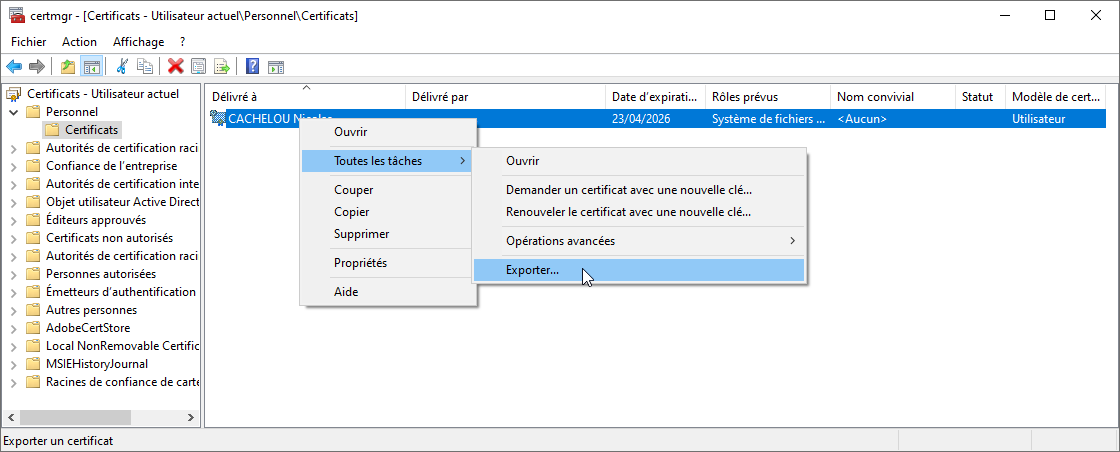This screenshot has width=1120, height=452.
Task: Click the Export List toolbar icon
Action: click(222, 67)
